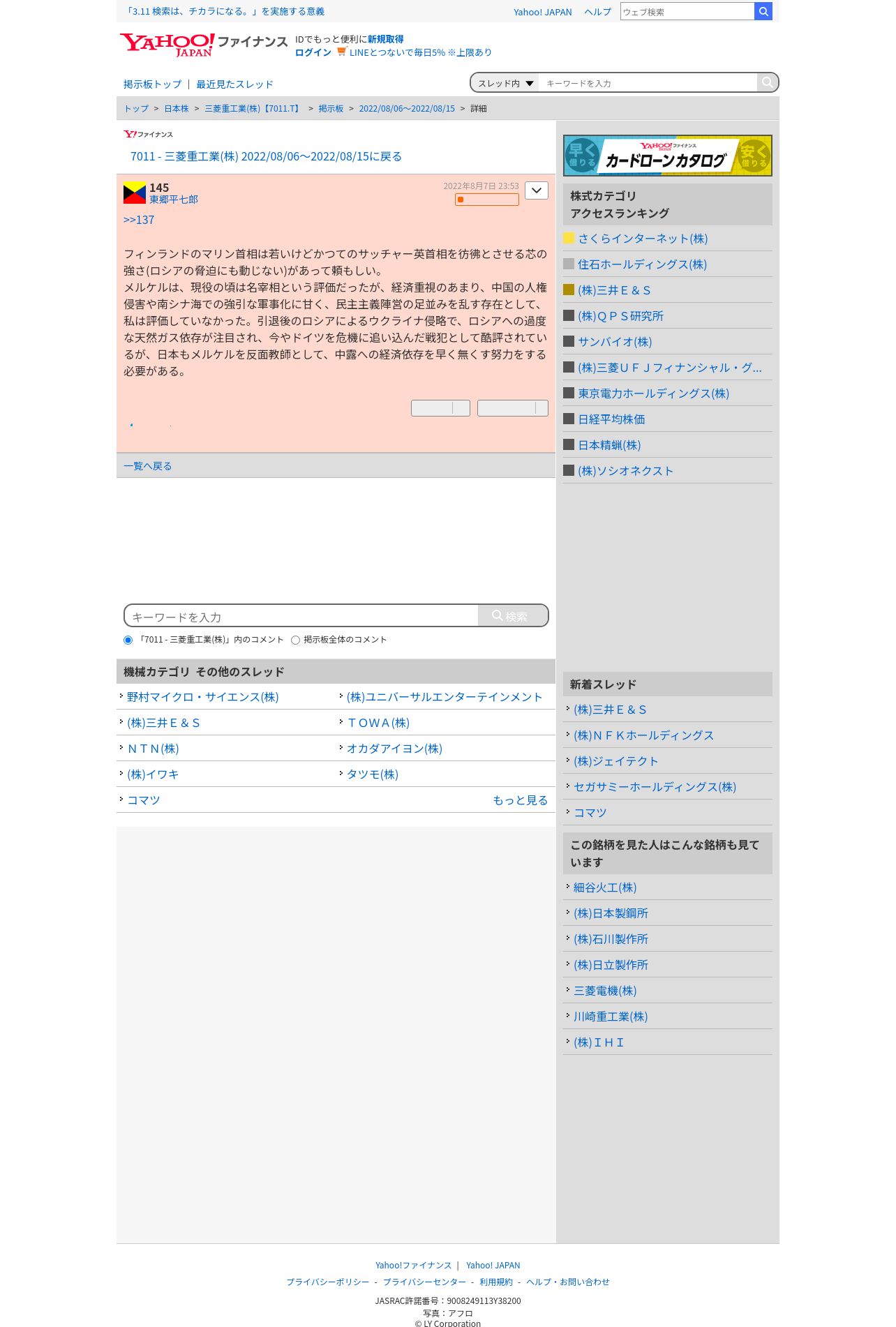Focus the ウェブ検索 input field

(687, 11)
